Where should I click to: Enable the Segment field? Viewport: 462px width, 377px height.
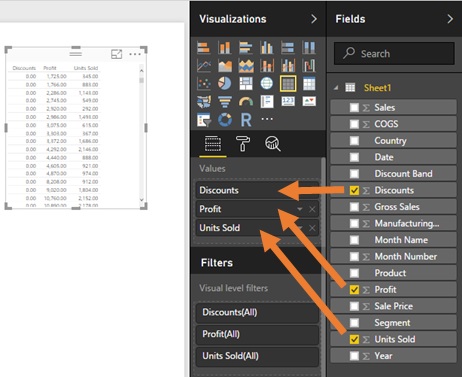pos(354,323)
